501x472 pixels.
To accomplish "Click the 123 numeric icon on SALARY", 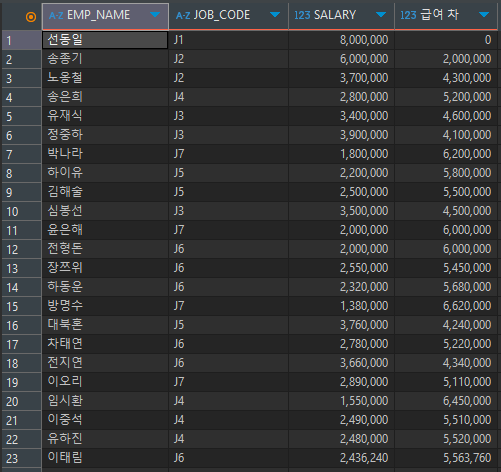I will click(x=302, y=15).
